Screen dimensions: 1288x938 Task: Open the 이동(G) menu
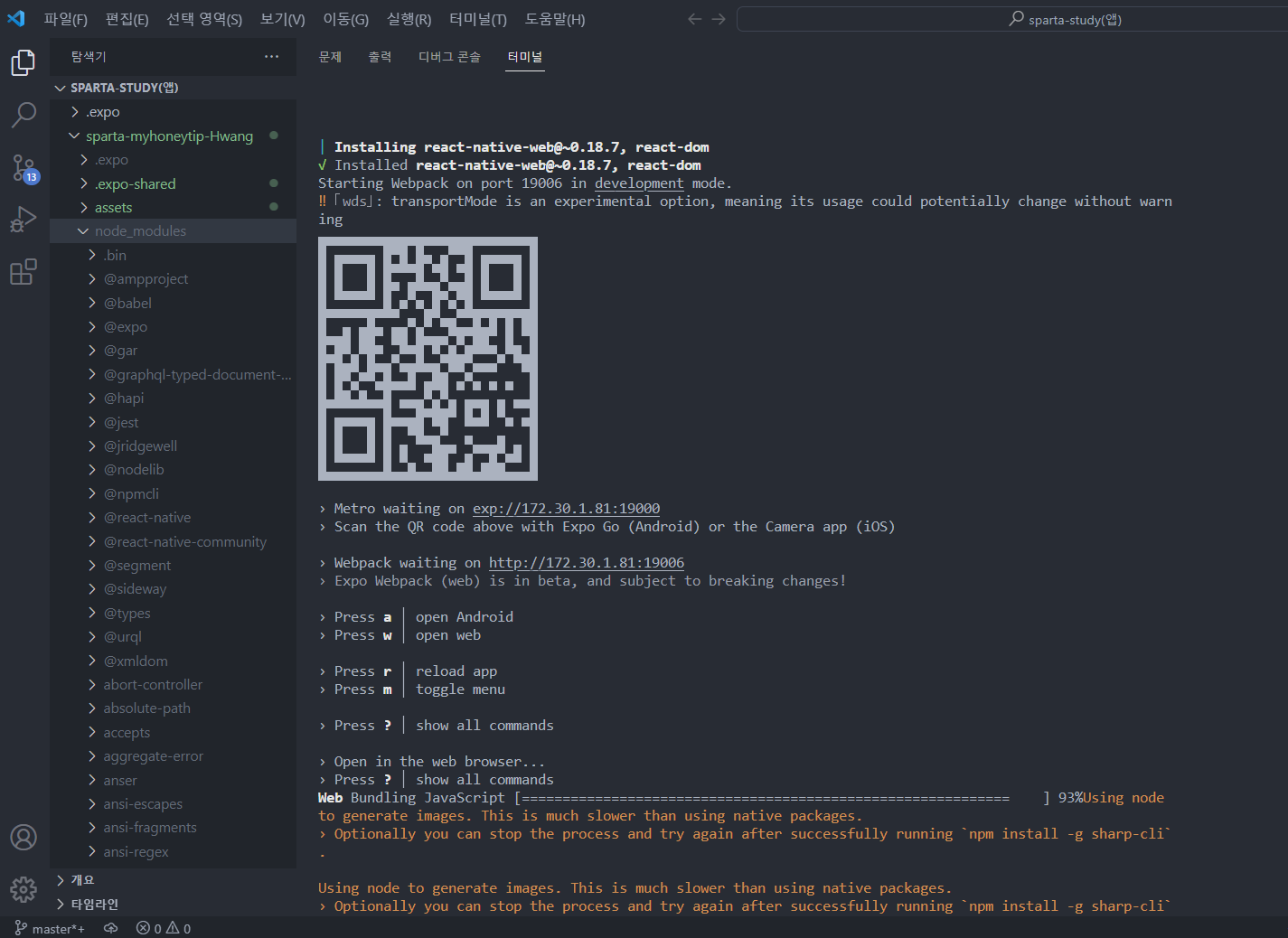[x=346, y=19]
